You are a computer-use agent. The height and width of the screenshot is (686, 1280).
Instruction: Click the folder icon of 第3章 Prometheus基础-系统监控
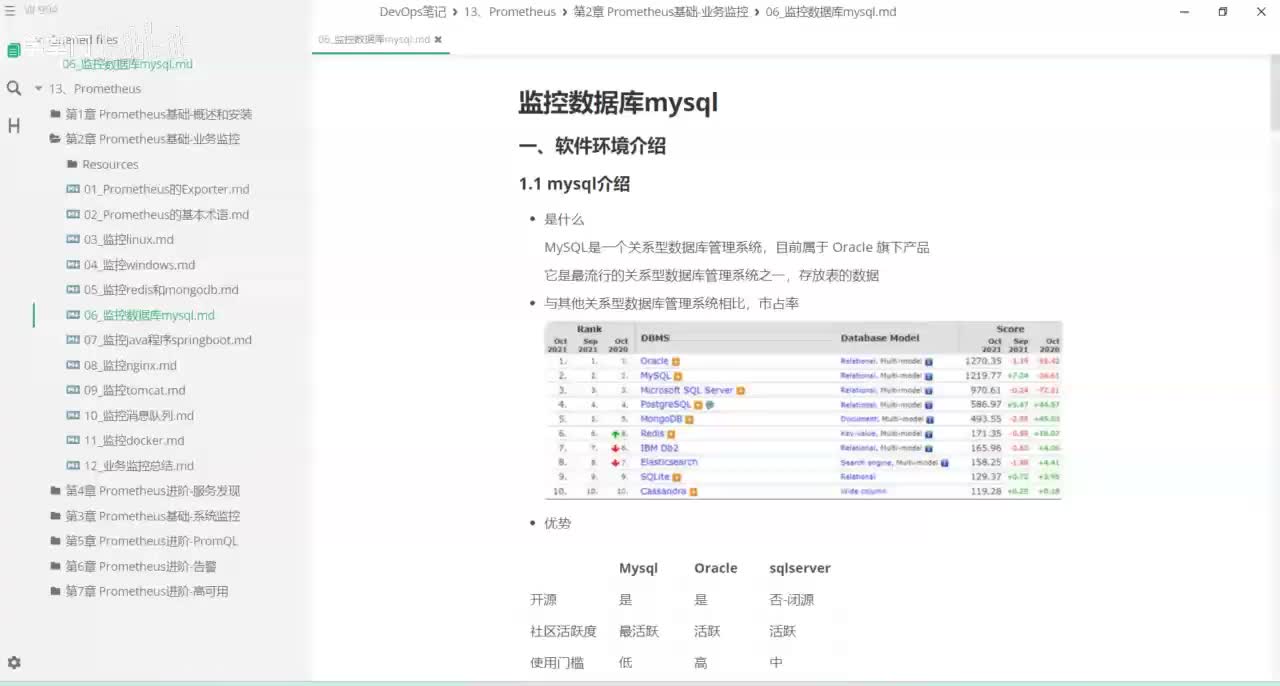(x=56, y=516)
